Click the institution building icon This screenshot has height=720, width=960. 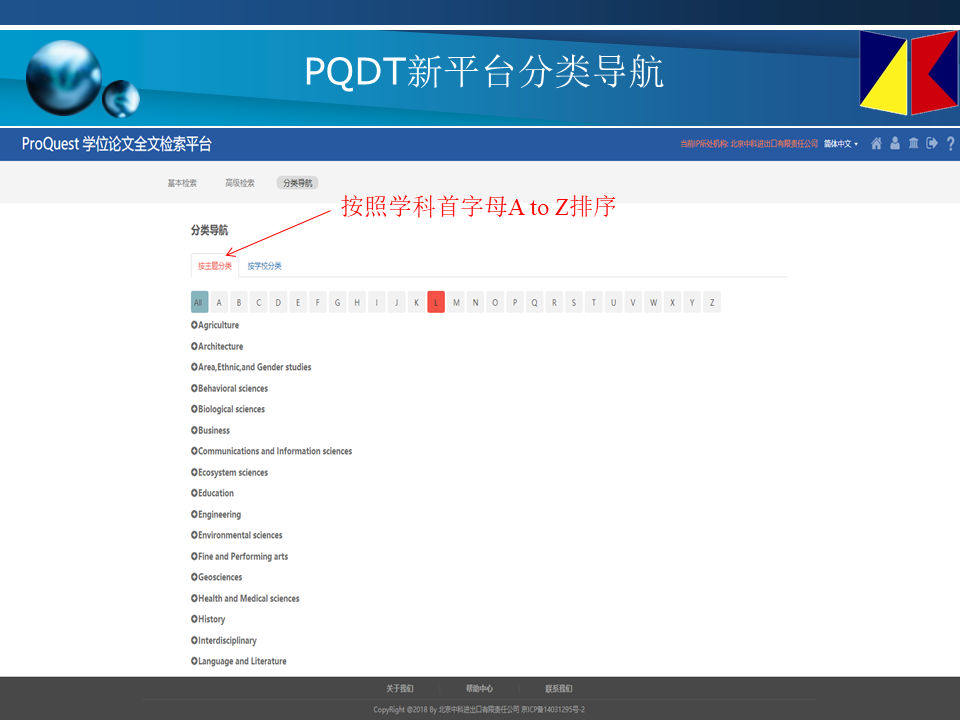tap(913, 144)
